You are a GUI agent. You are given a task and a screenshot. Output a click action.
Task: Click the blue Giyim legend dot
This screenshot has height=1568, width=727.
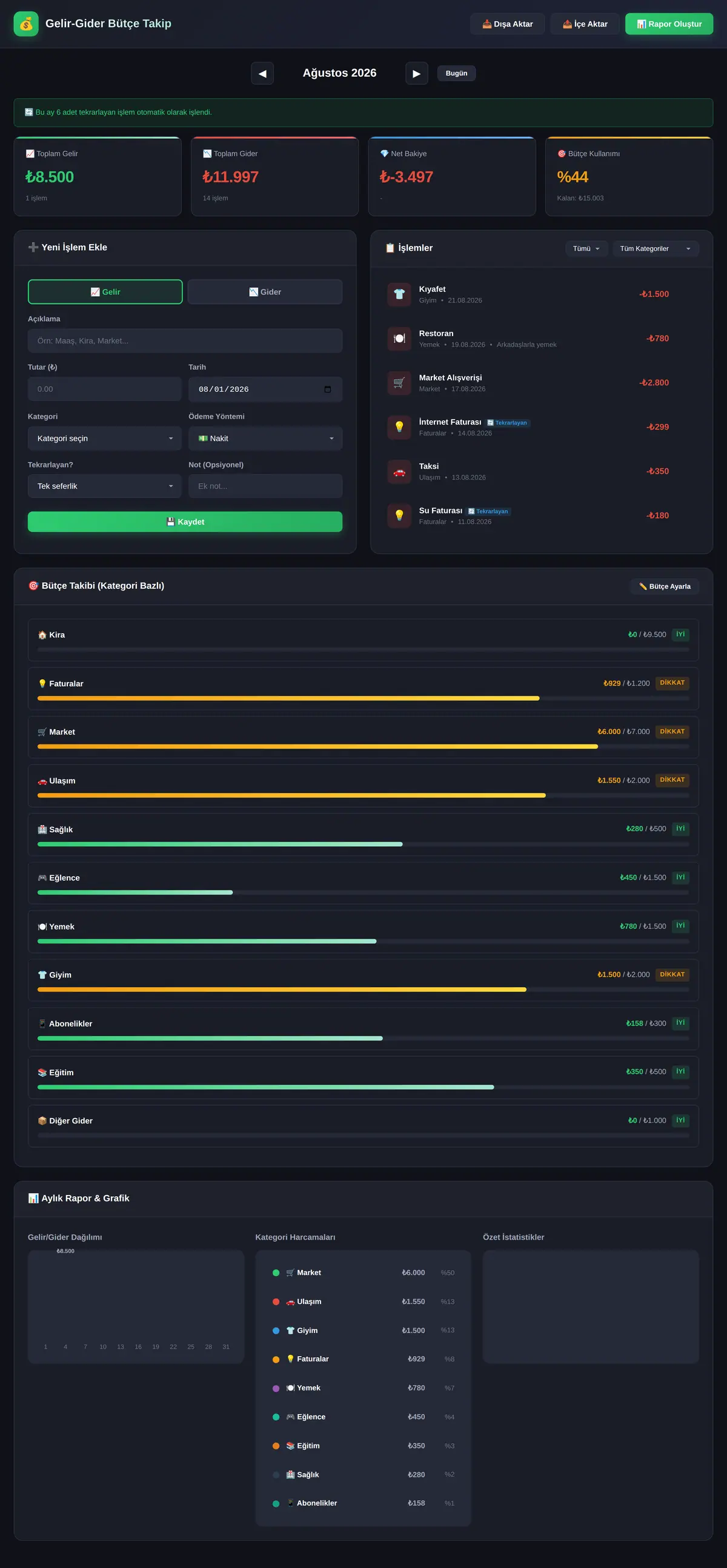pyautogui.click(x=276, y=1331)
